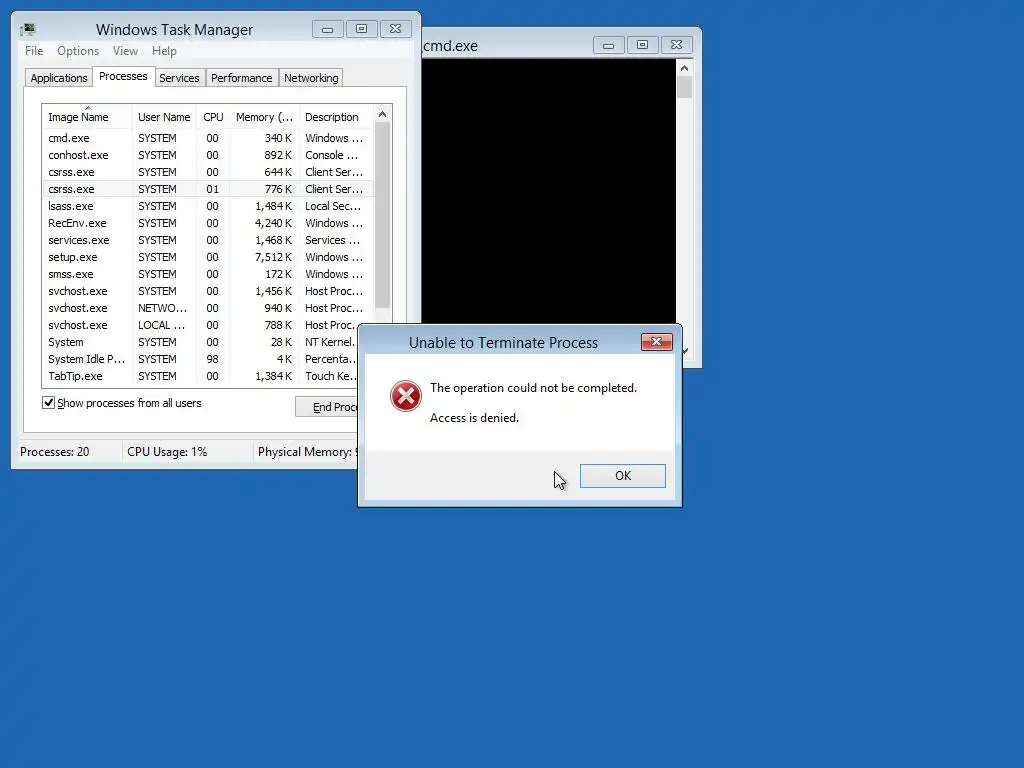Close the cmd.exe window
The height and width of the screenshot is (768, 1024).
point(676,45)
